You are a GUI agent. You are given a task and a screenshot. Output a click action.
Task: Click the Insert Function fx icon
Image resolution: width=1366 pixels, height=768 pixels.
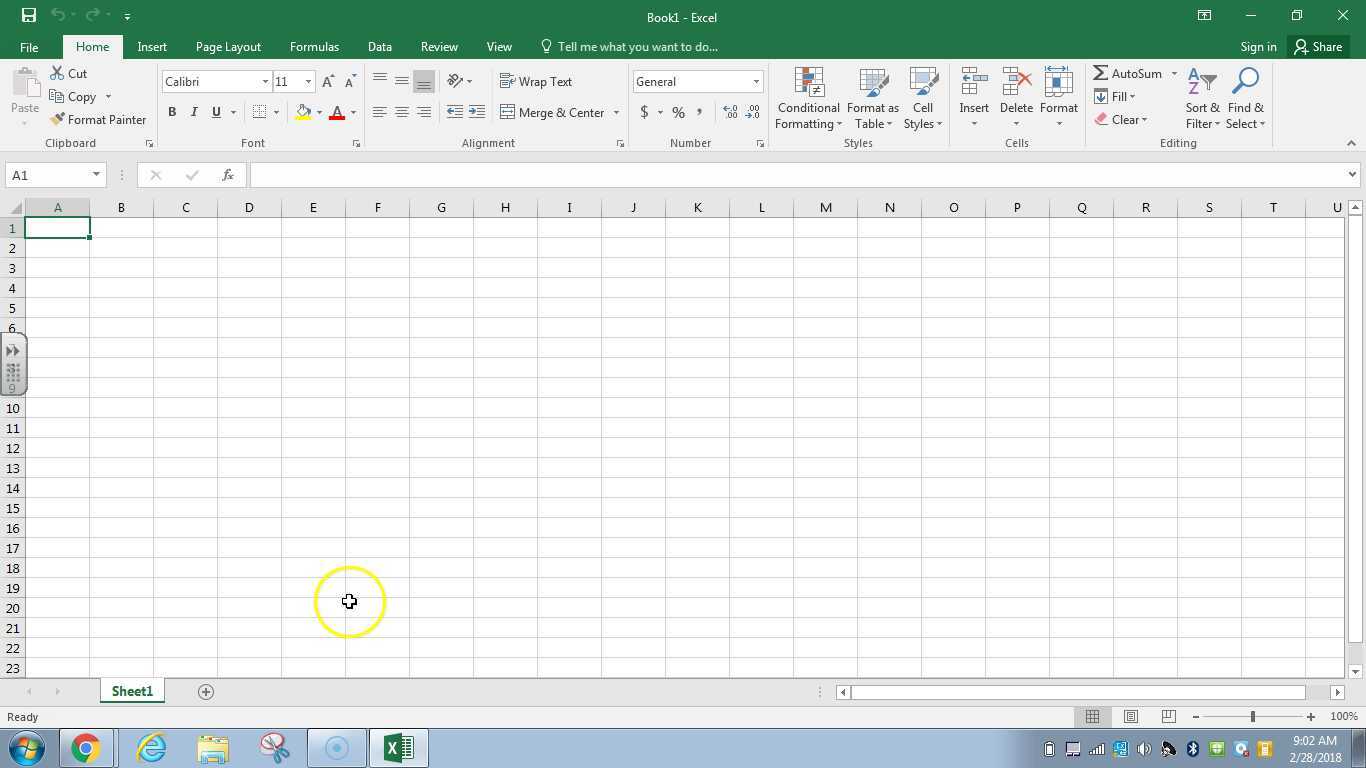228,175
